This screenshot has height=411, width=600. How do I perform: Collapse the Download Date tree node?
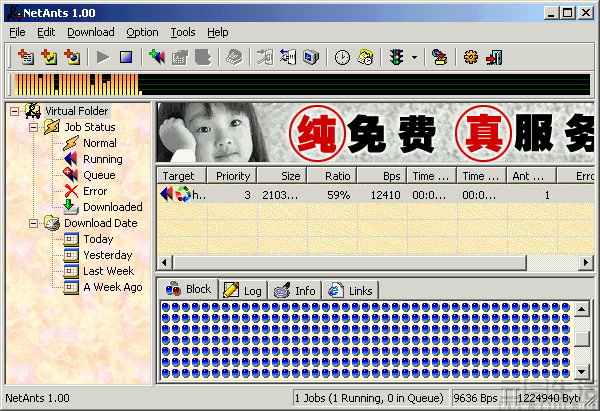click(x=34, y=223)
